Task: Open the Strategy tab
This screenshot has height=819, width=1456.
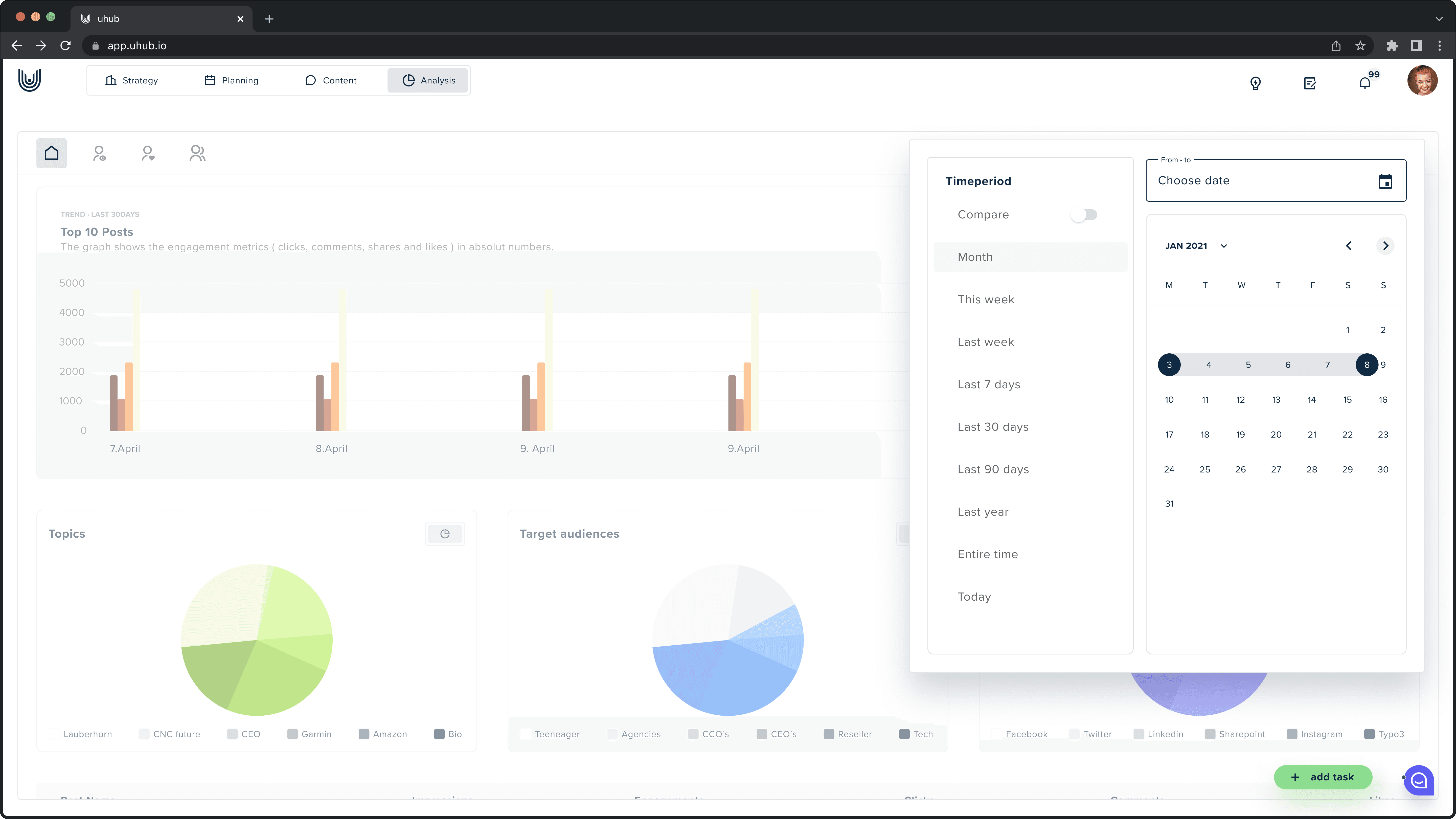Action: (132, 80)
